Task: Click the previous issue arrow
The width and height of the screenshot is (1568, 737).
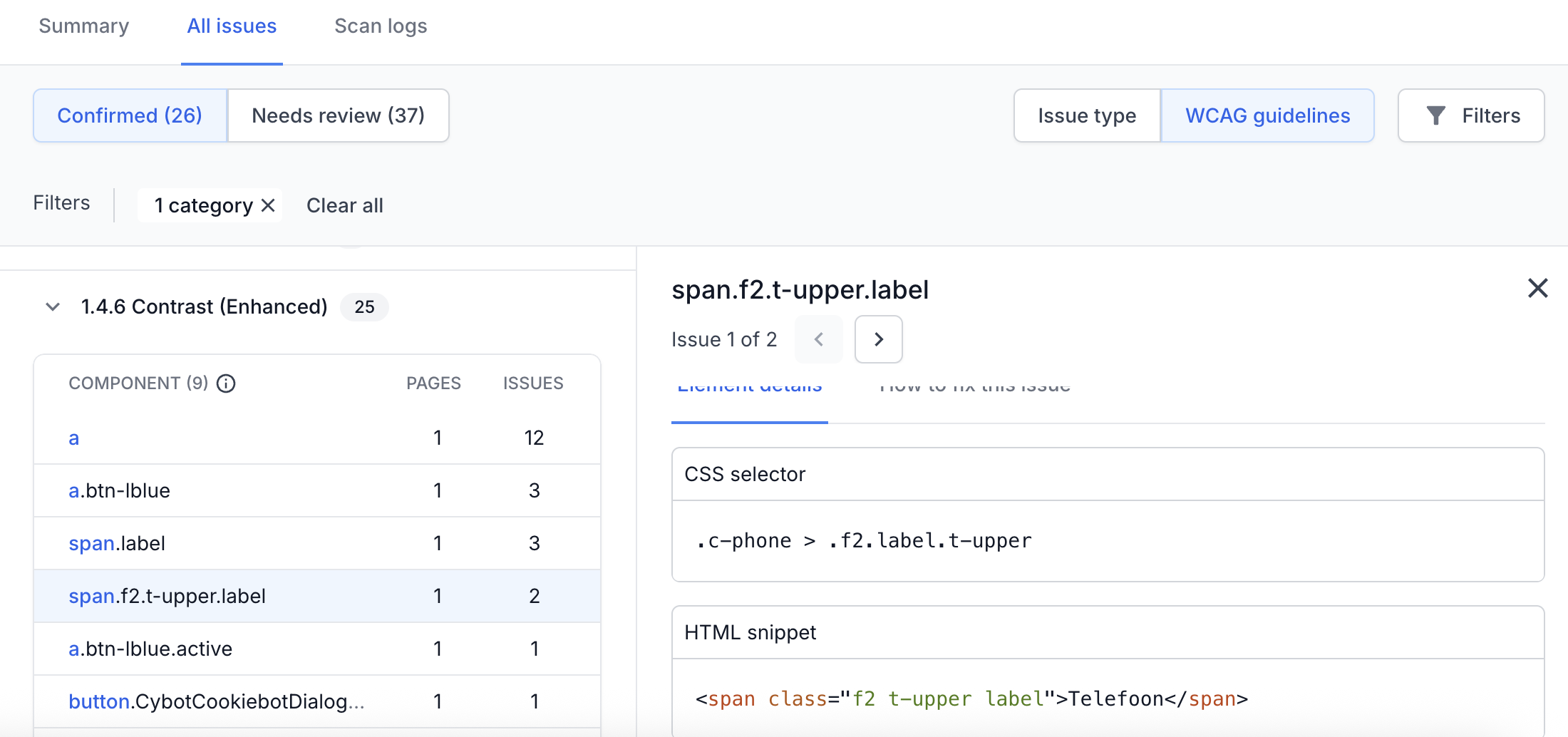Action: pyautogui.click(x=818, y=339)
